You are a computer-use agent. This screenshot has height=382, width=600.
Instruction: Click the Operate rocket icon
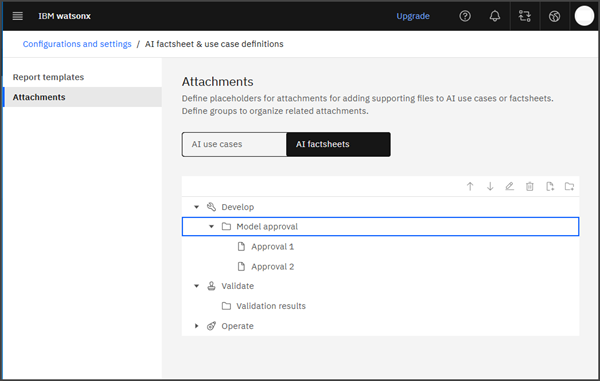click(211, 326)
